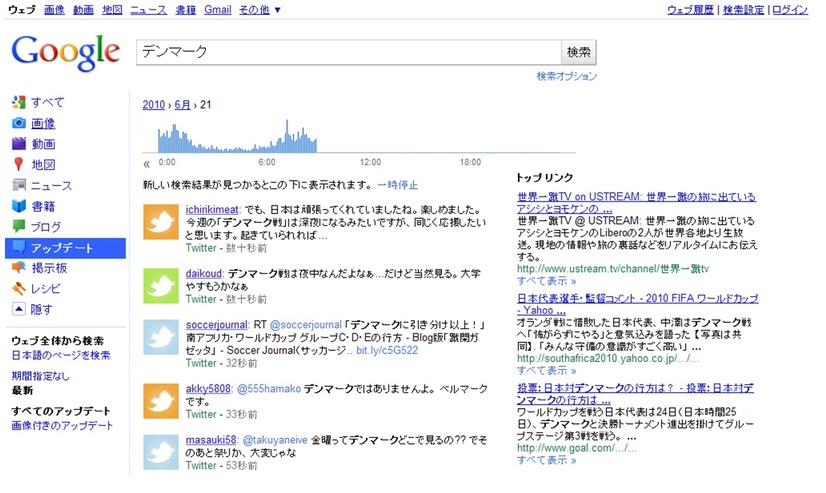
Task: Click masauki58's blue Twitter avatar
Action: pyautogui.click(x=161, y=452)
